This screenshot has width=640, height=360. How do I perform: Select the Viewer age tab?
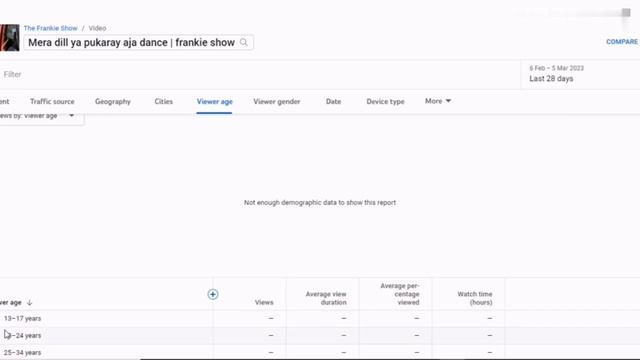tap(215, 102)
